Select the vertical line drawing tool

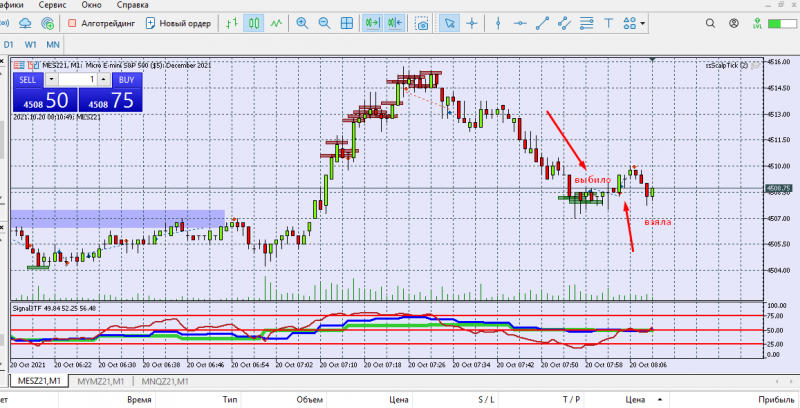pos(498,23)
